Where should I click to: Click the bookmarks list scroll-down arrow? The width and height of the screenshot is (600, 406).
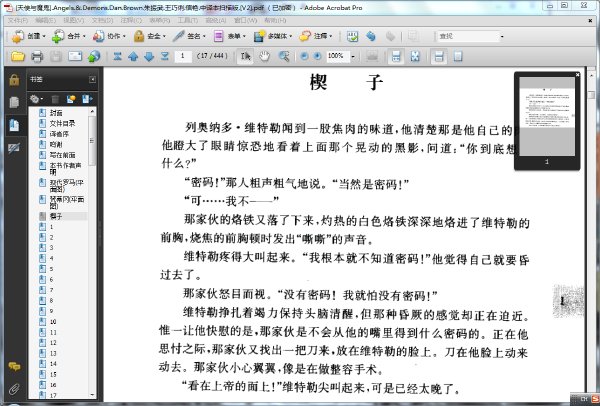(x=92, y=395)
